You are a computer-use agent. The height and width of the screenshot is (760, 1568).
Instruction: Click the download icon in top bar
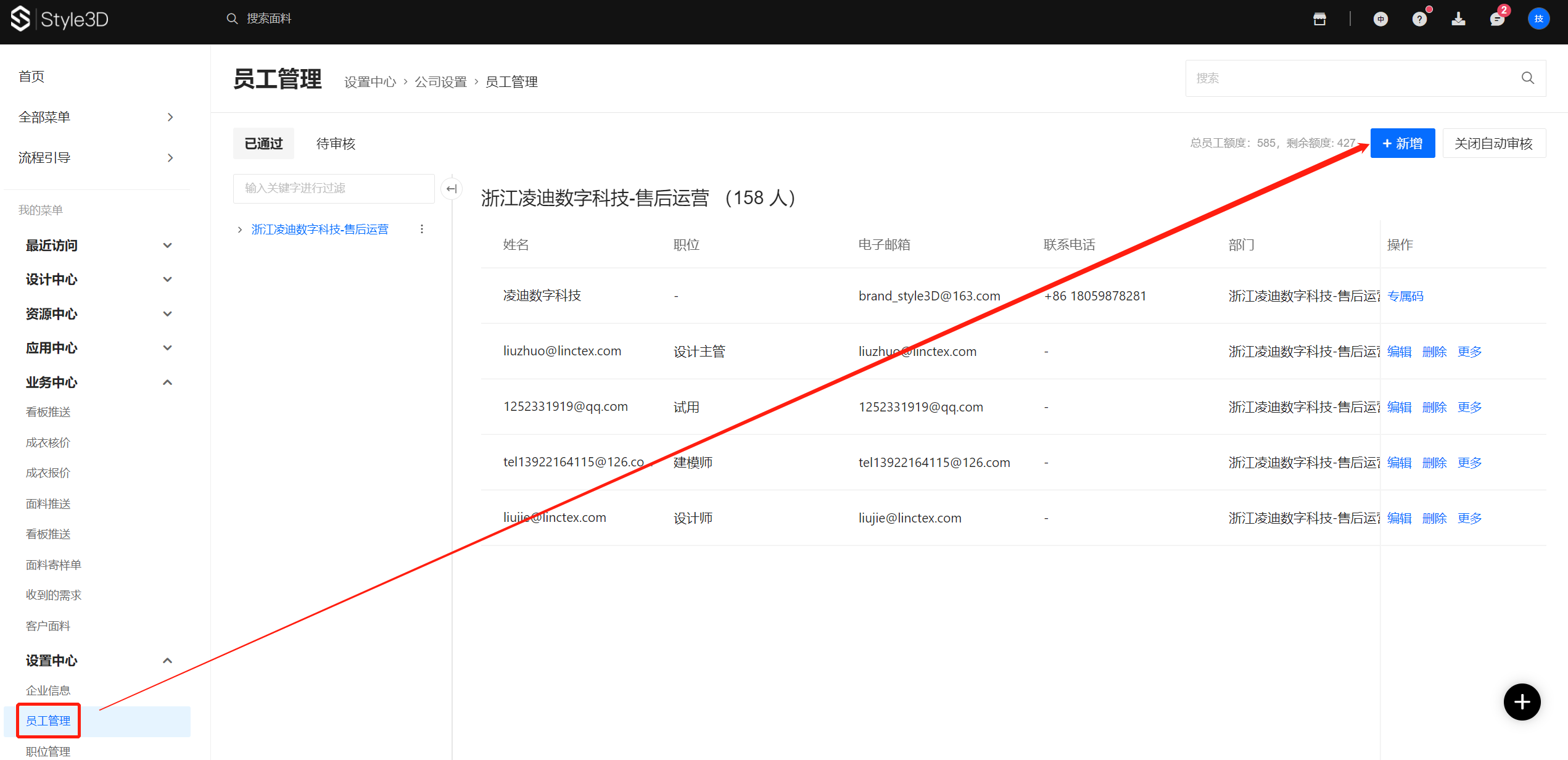(x=1458, y=19)
